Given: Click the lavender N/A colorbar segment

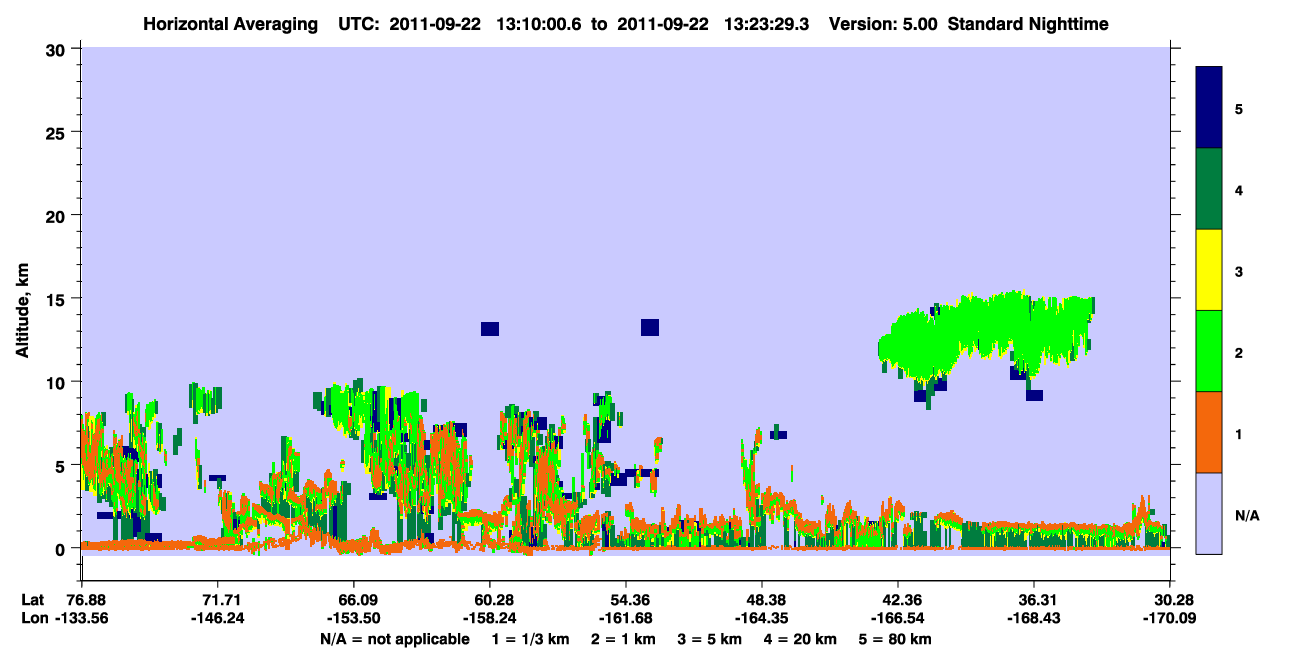Looking at the screenshot, I should [1209, 513].
